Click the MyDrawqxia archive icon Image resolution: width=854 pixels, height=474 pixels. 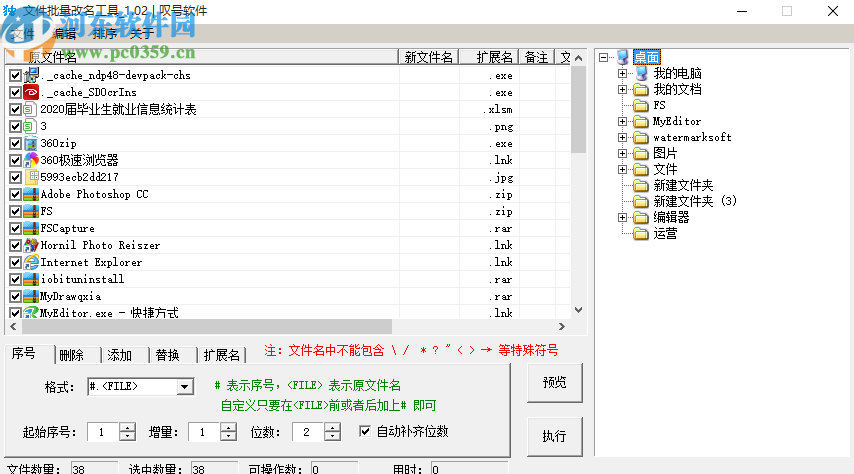31,296
